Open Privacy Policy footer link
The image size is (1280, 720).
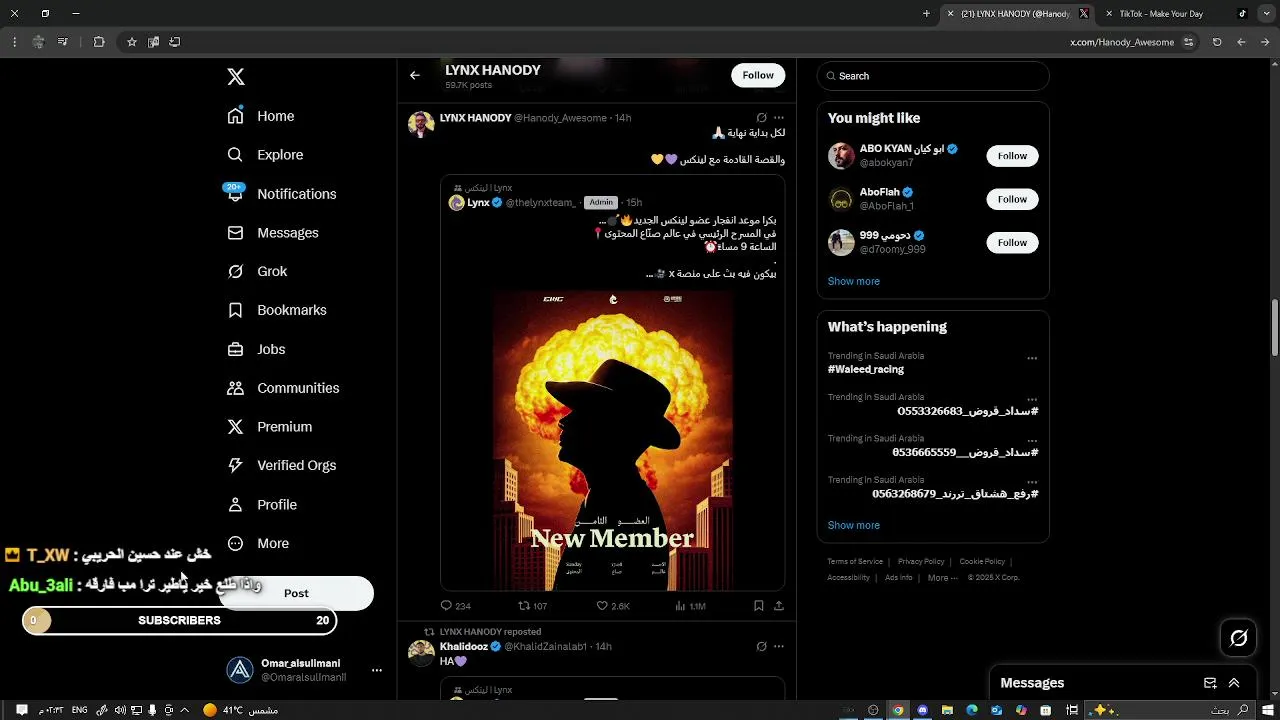click(x=921, y=562)
